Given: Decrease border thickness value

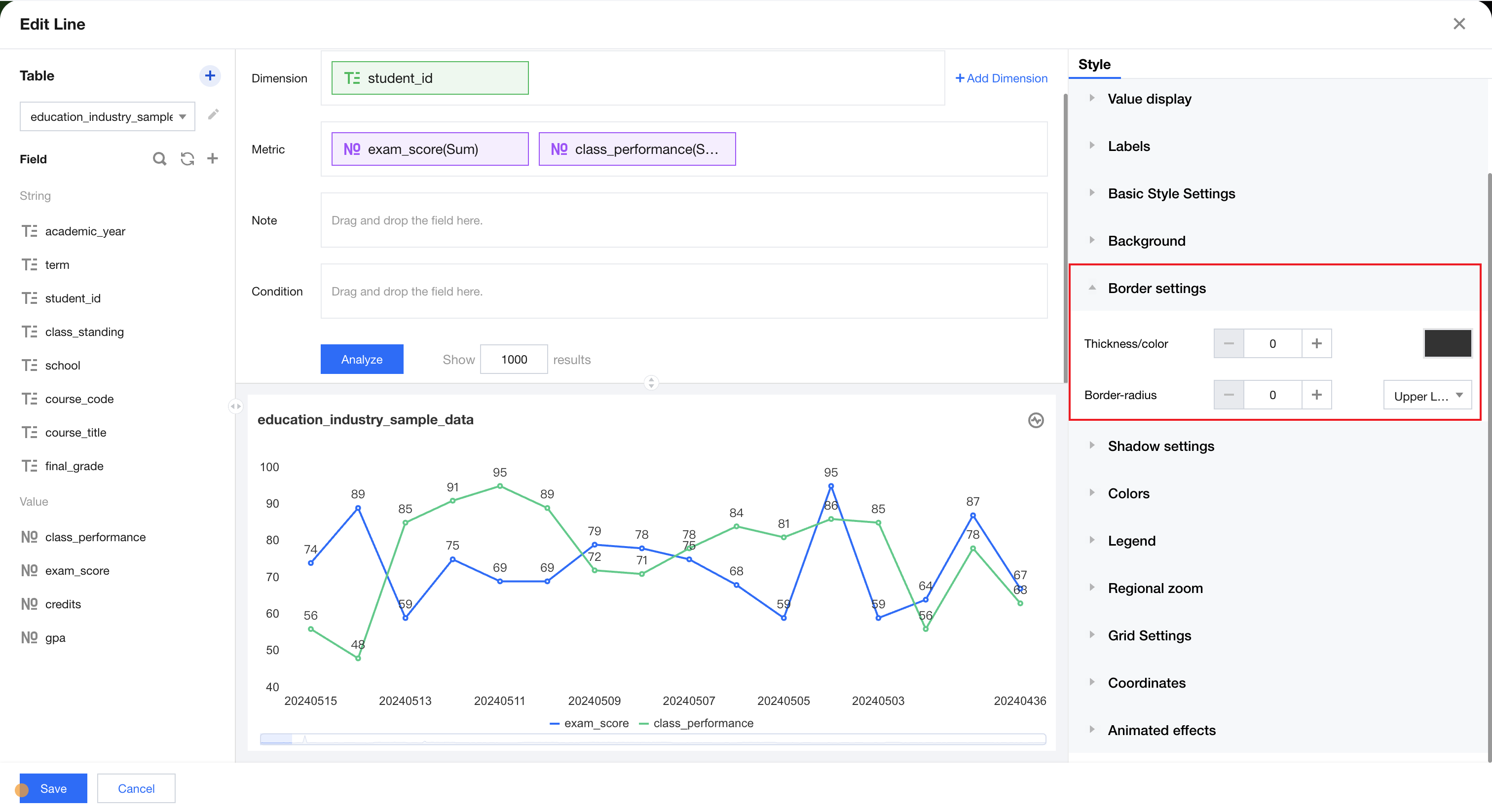Looking at the screenshot, I should 1229,343.
